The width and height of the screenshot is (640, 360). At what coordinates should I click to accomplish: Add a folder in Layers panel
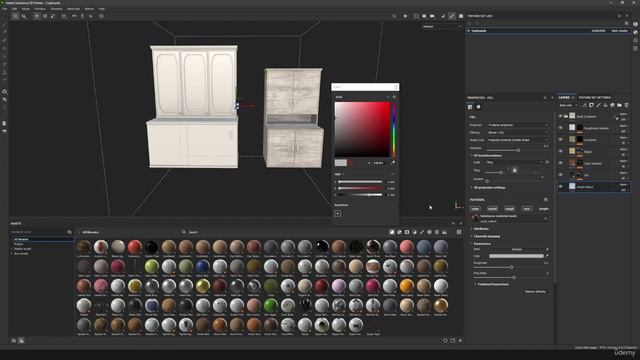click(x=619, y=105)
